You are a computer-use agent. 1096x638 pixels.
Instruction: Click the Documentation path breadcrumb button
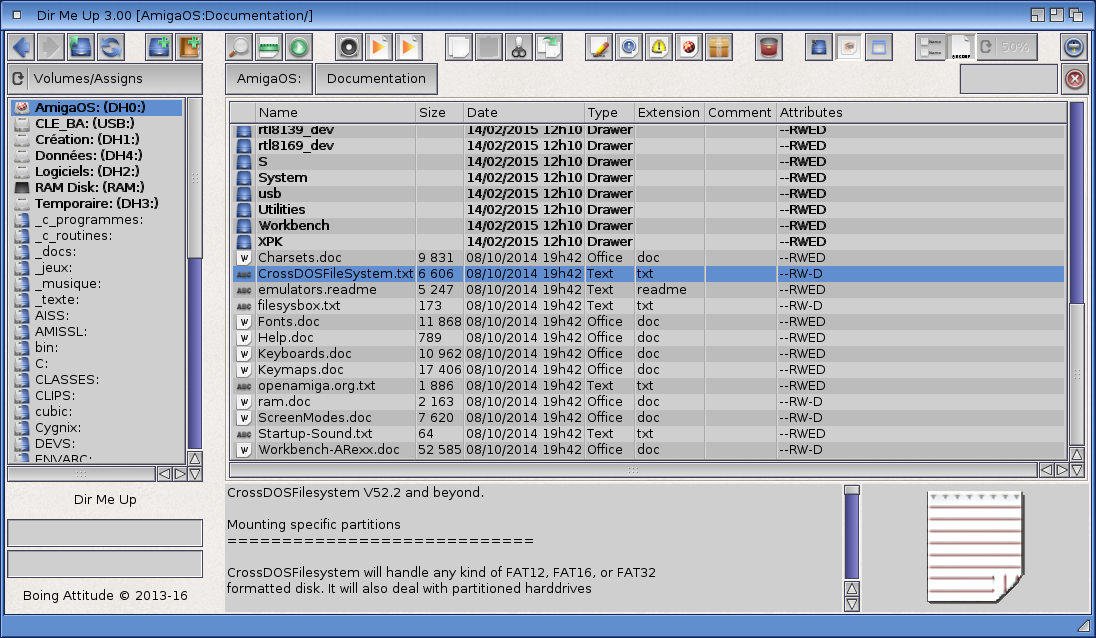coord(376,79)
